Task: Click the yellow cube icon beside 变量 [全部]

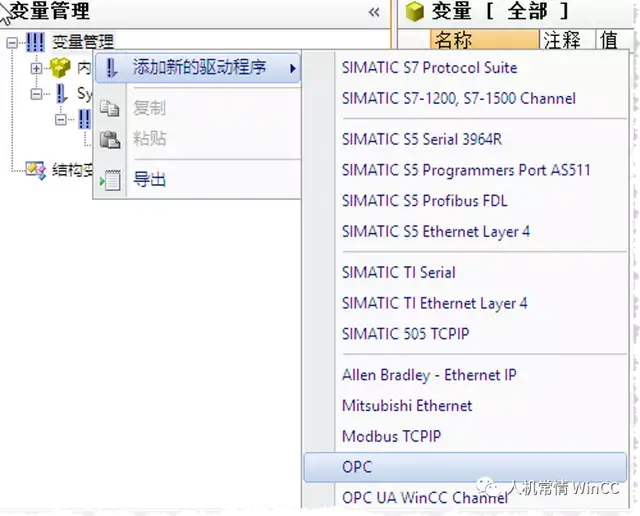Action: pyautogui.click(x=415, y=11)
